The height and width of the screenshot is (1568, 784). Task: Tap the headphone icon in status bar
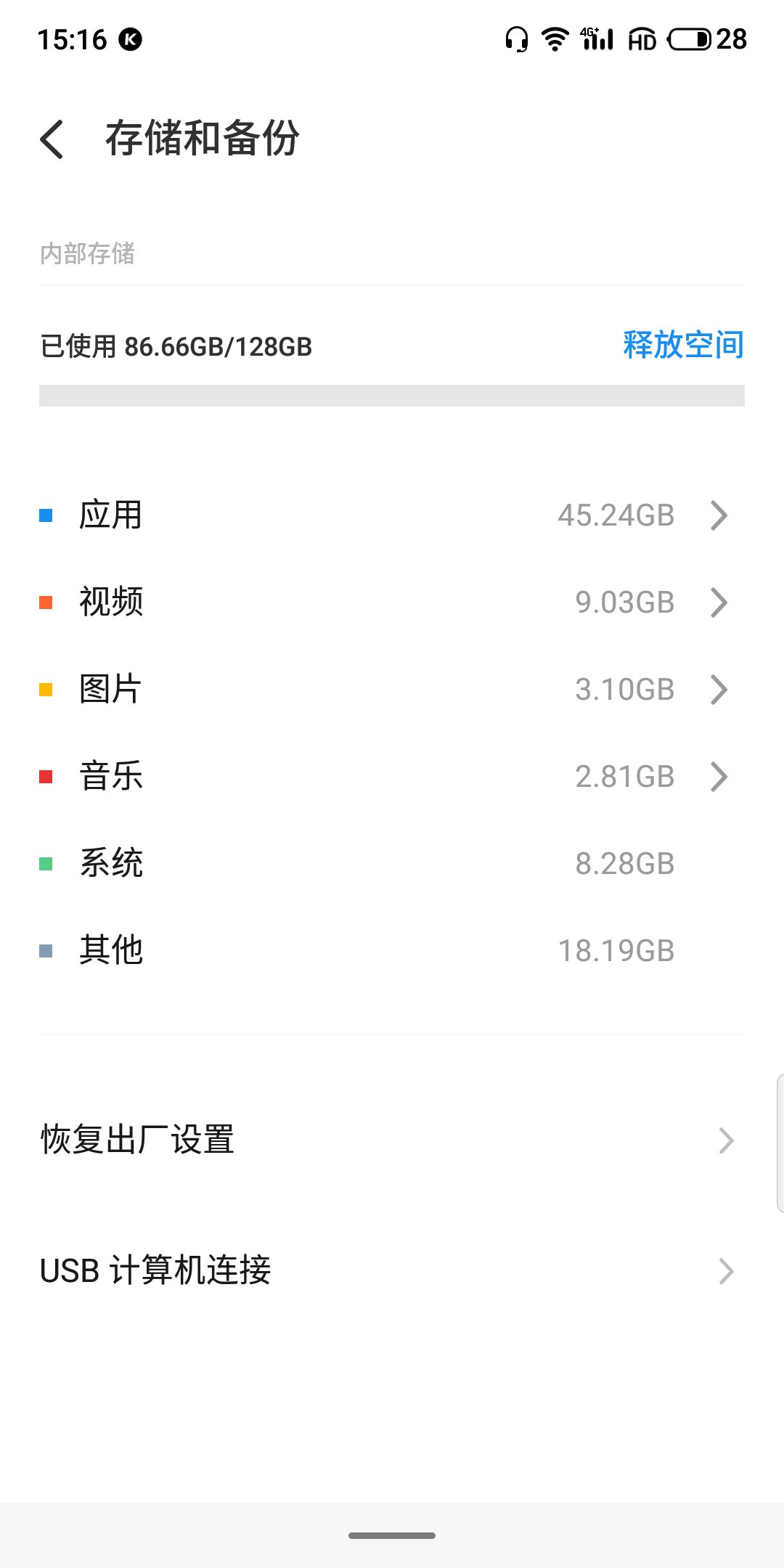[516, 39]
